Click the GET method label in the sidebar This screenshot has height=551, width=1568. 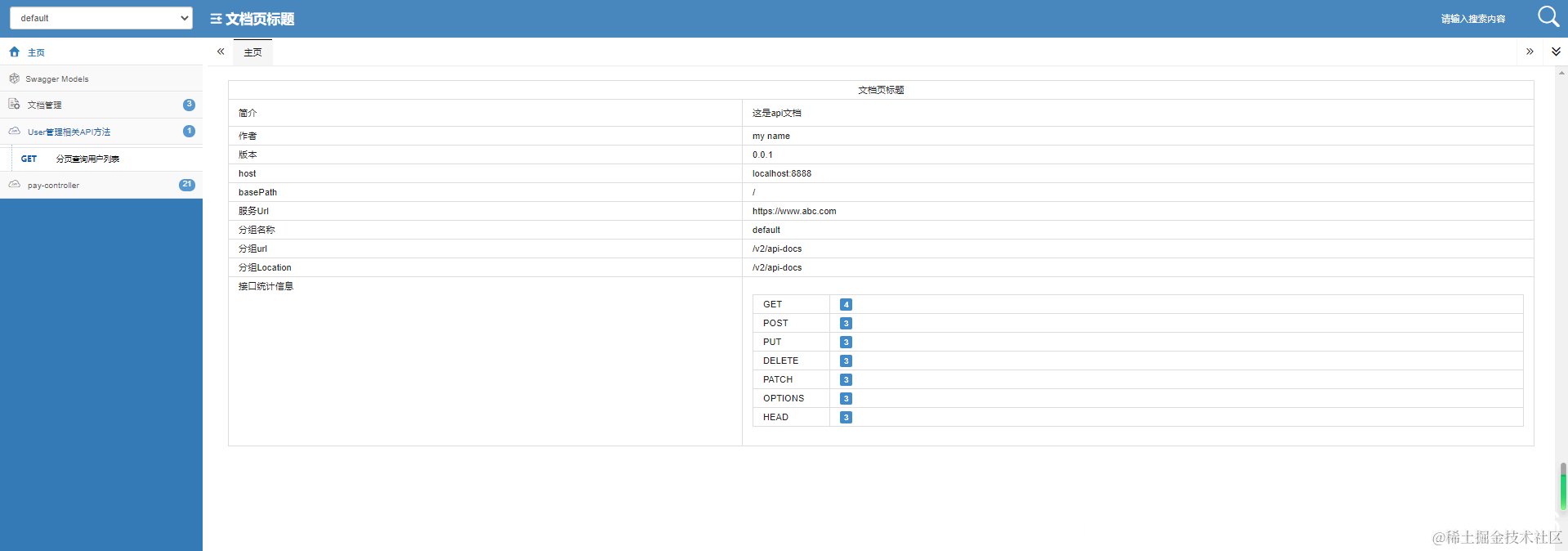coord(29,159)
